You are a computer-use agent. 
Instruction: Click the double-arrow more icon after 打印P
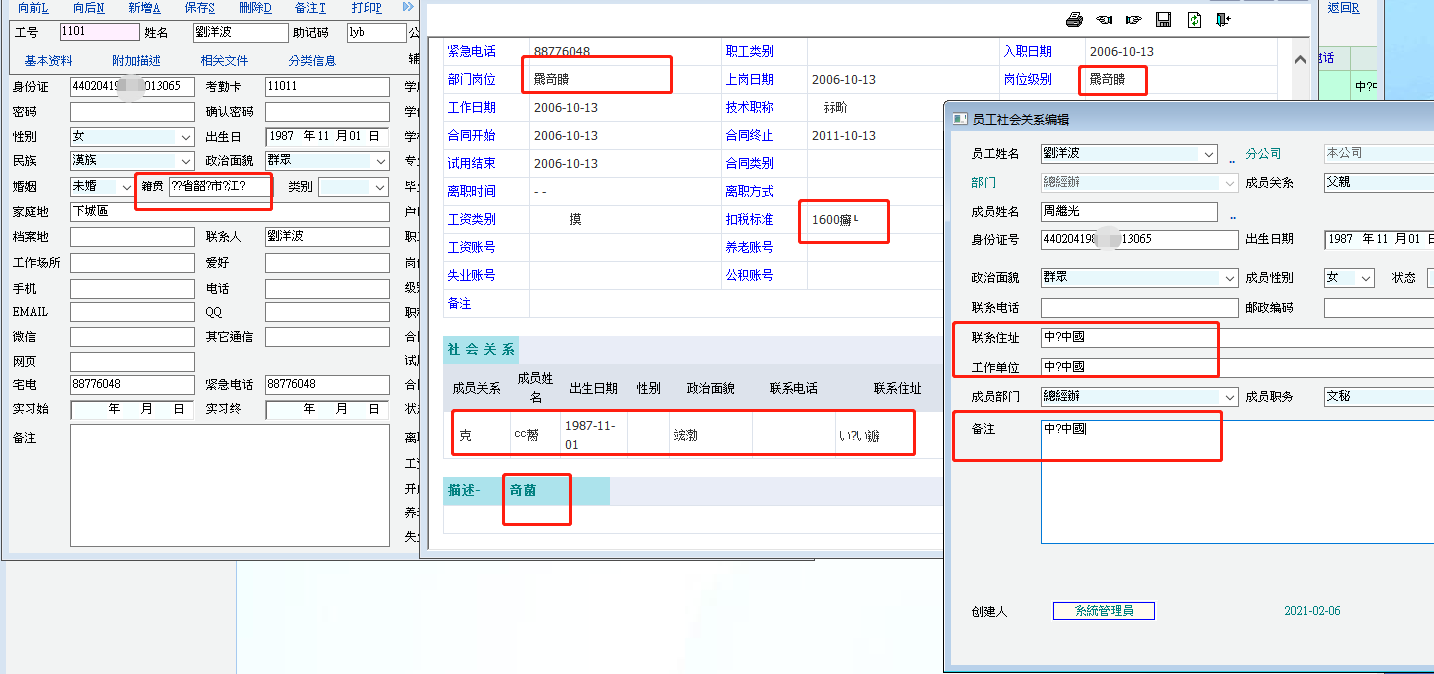click(408, 7)
